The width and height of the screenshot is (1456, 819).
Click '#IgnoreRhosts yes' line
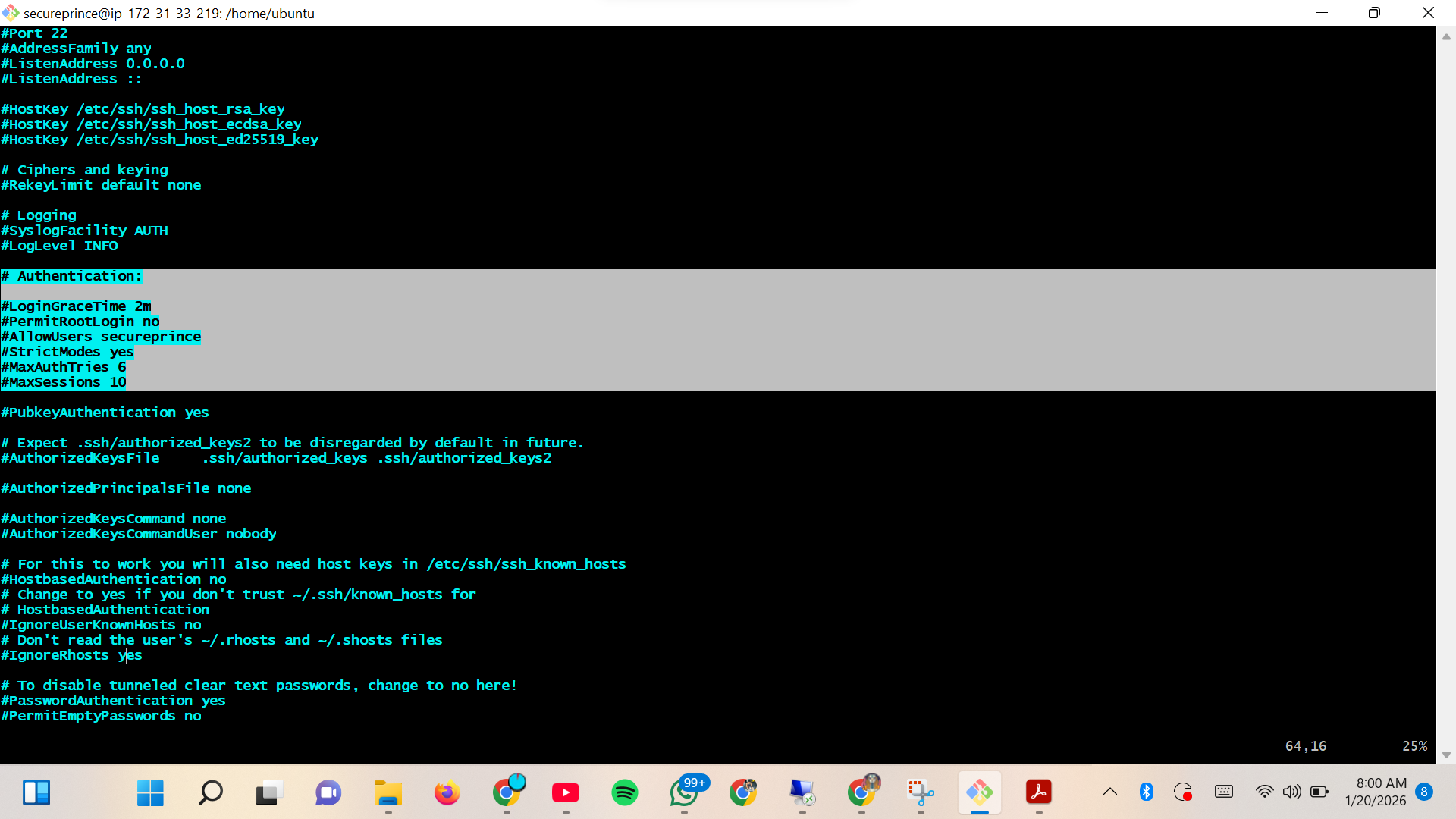[x=72, y=655]
